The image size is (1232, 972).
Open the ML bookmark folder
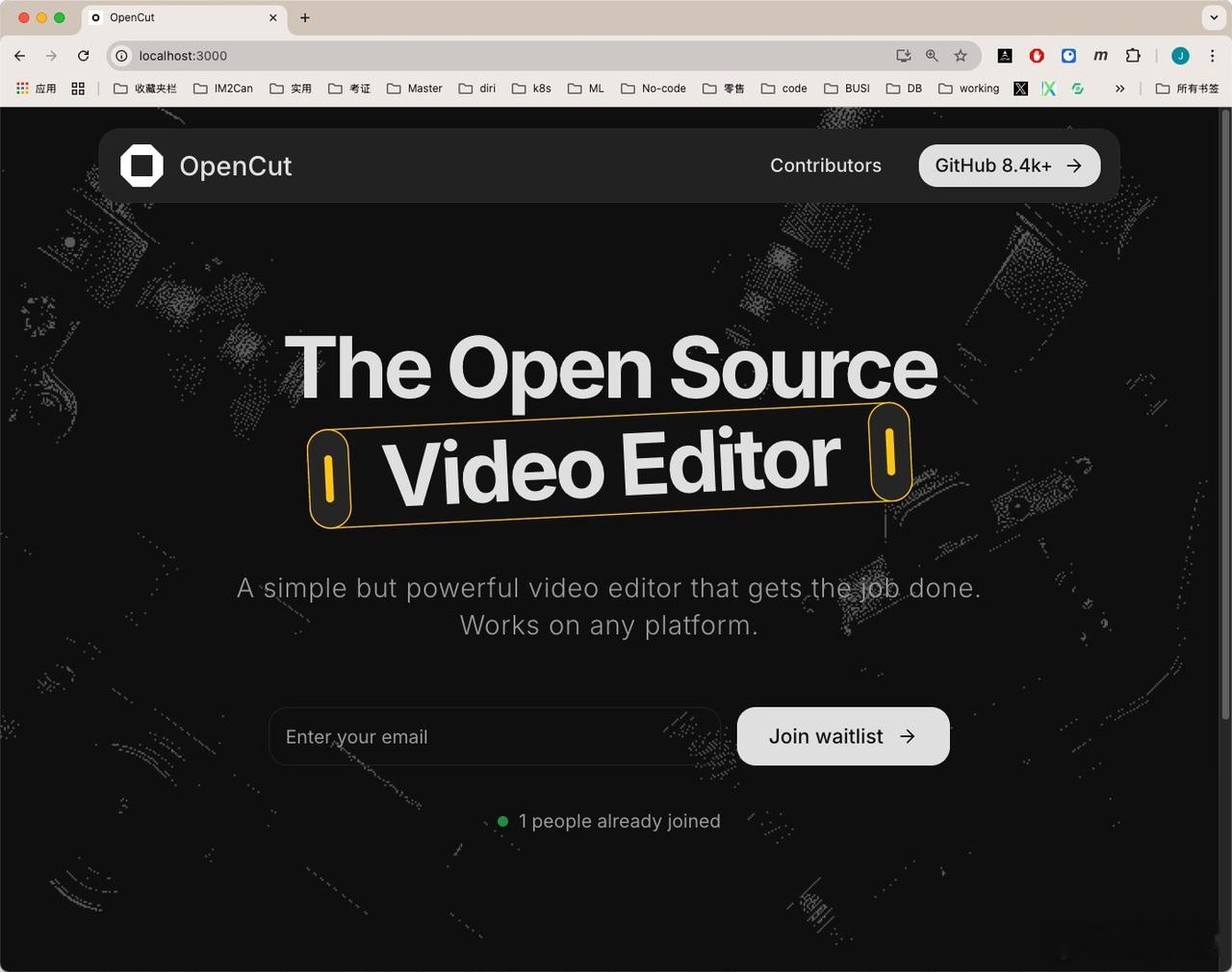586,89
